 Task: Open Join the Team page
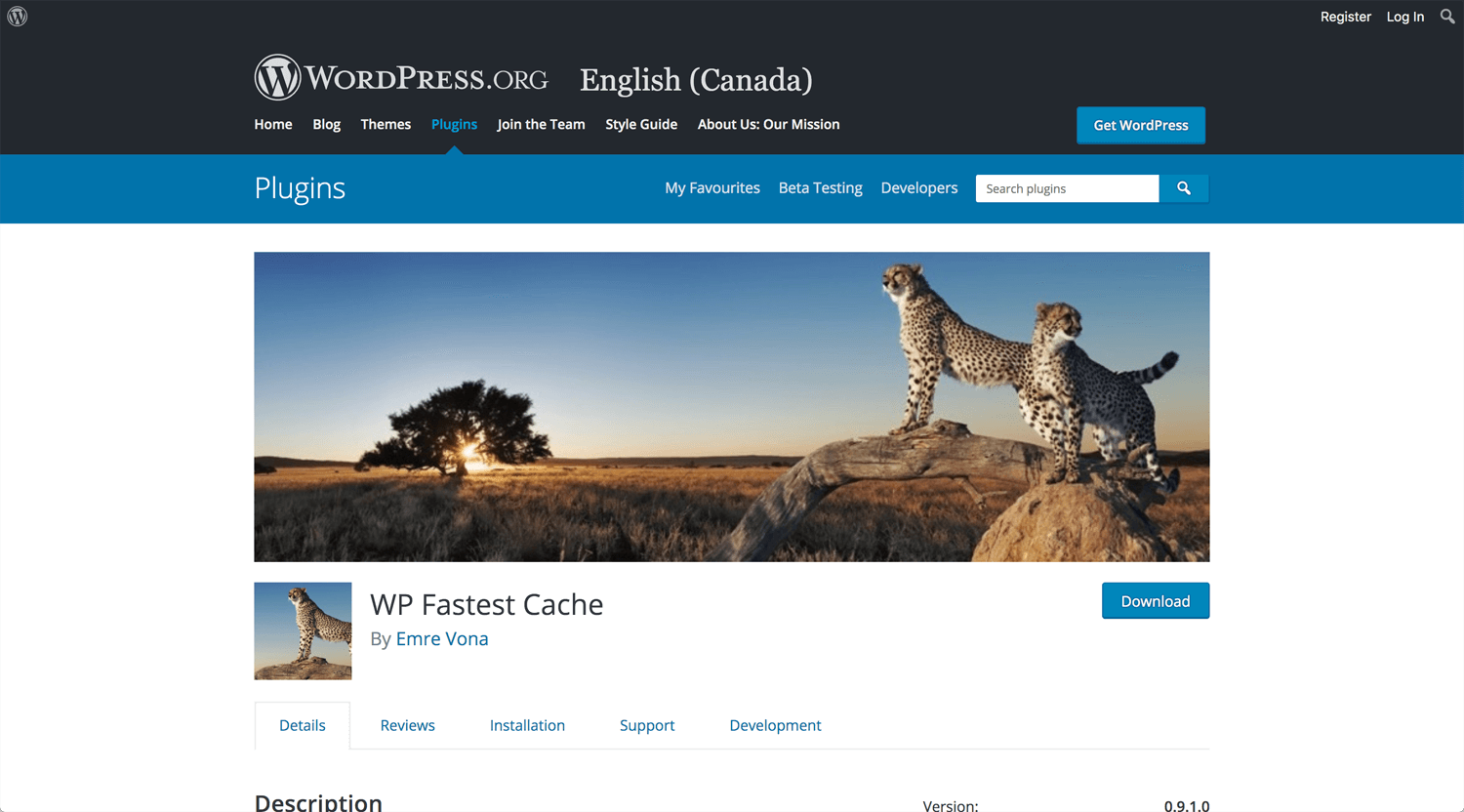point(541,124)
